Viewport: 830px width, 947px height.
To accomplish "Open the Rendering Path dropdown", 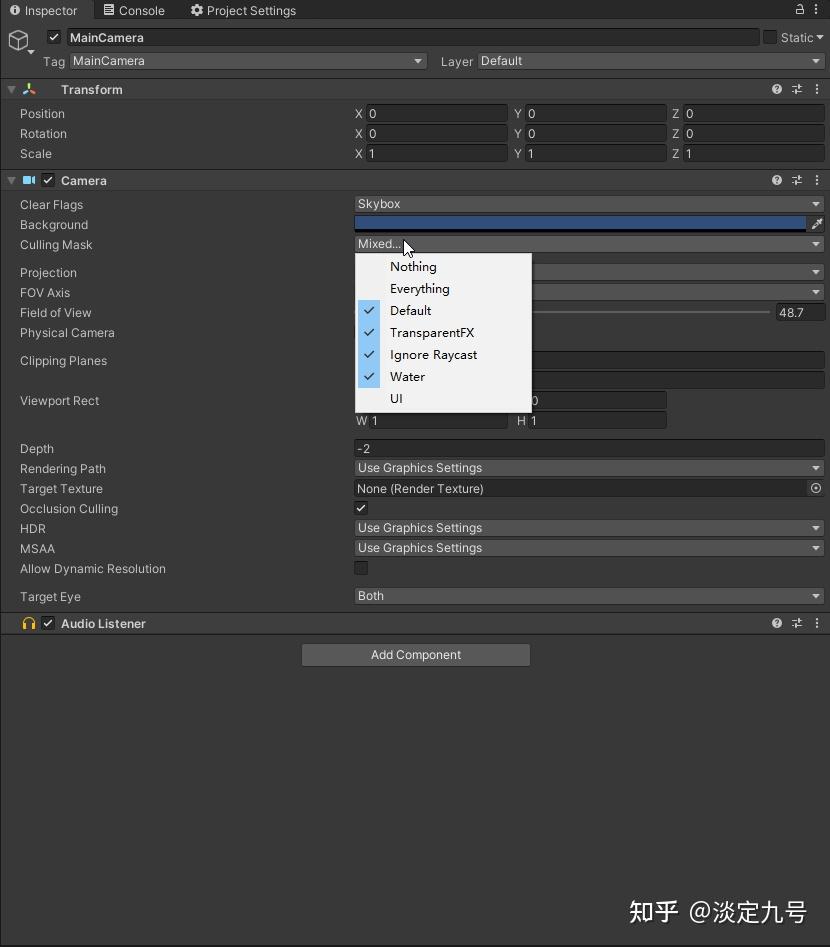I will point(589,468).
